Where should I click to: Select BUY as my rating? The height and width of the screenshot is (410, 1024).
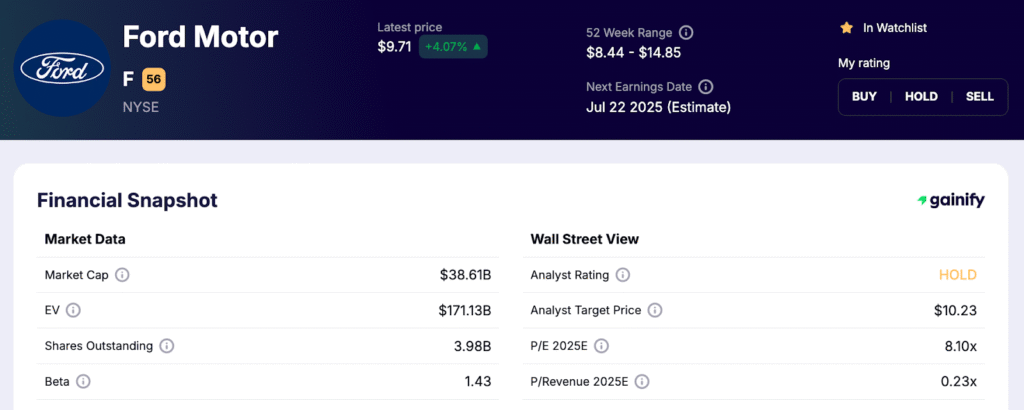(864, 97)
